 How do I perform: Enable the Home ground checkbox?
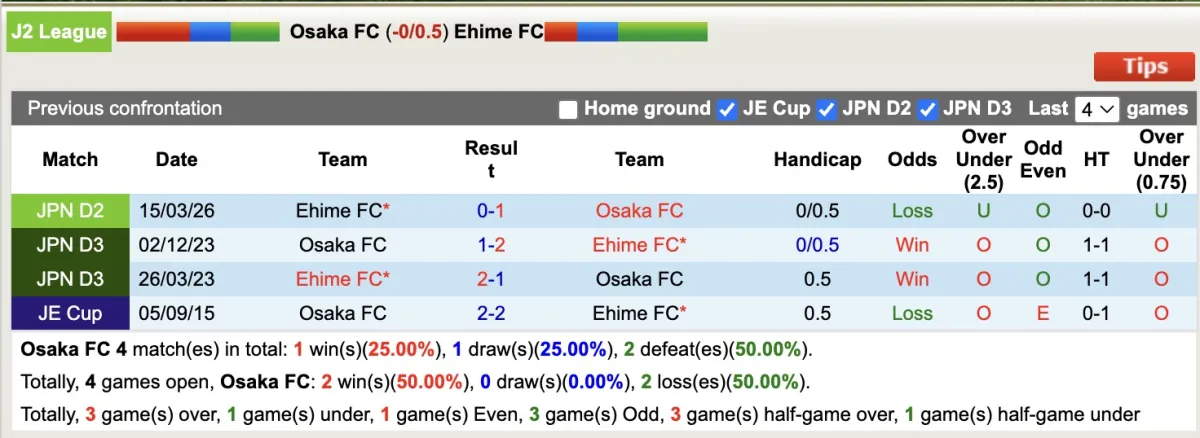pos(568,109)
